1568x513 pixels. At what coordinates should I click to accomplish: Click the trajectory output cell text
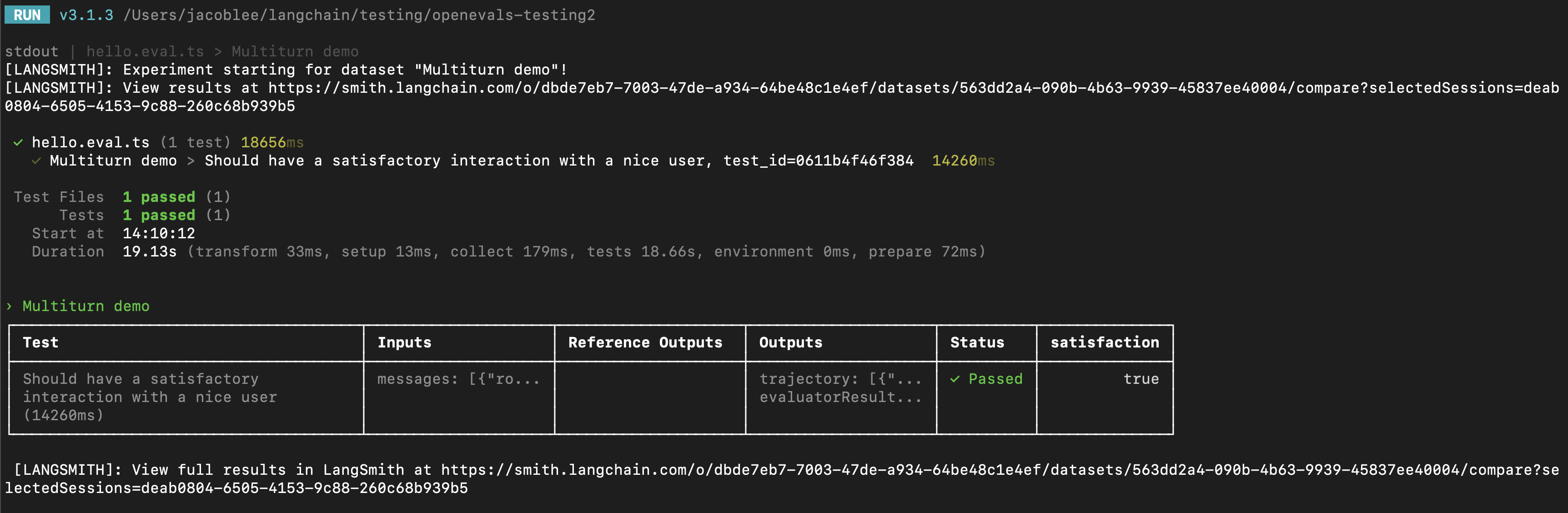coord(840,379)
